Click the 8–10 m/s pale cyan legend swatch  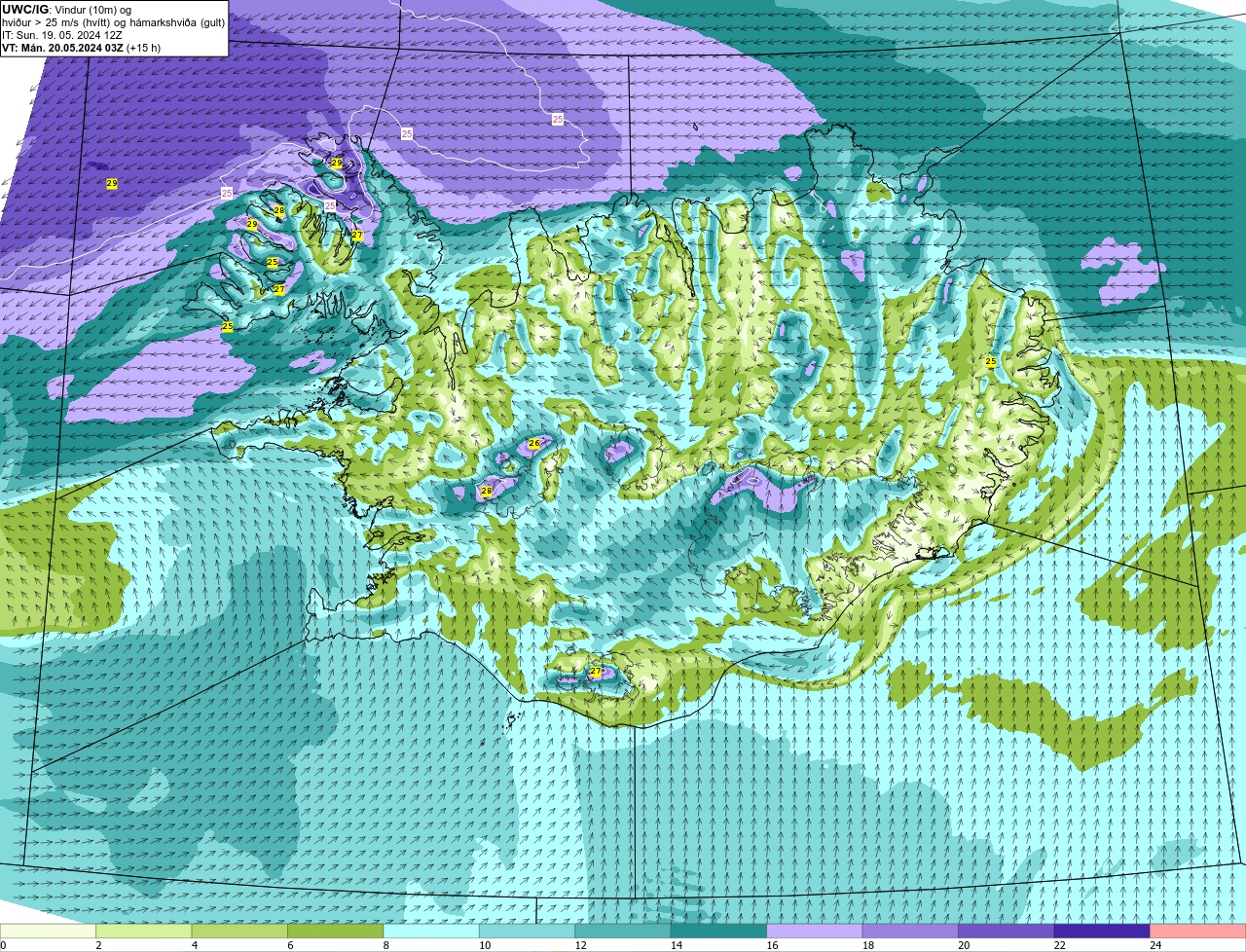tap(431, 931)
